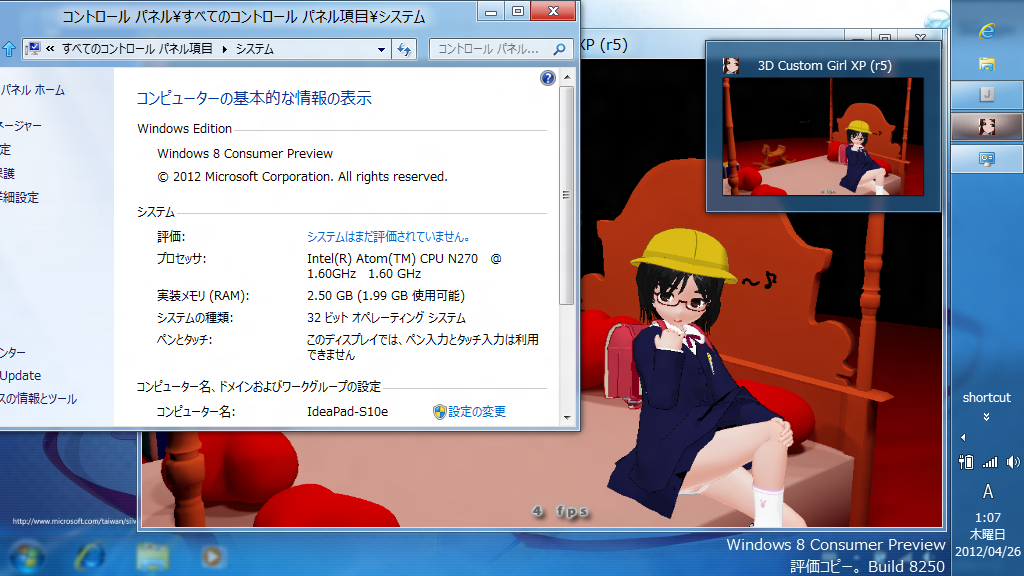The width and height of the screenshot is (1024, 576).
Task: Click the Control Panel search box
Action: tap(490, 49)
